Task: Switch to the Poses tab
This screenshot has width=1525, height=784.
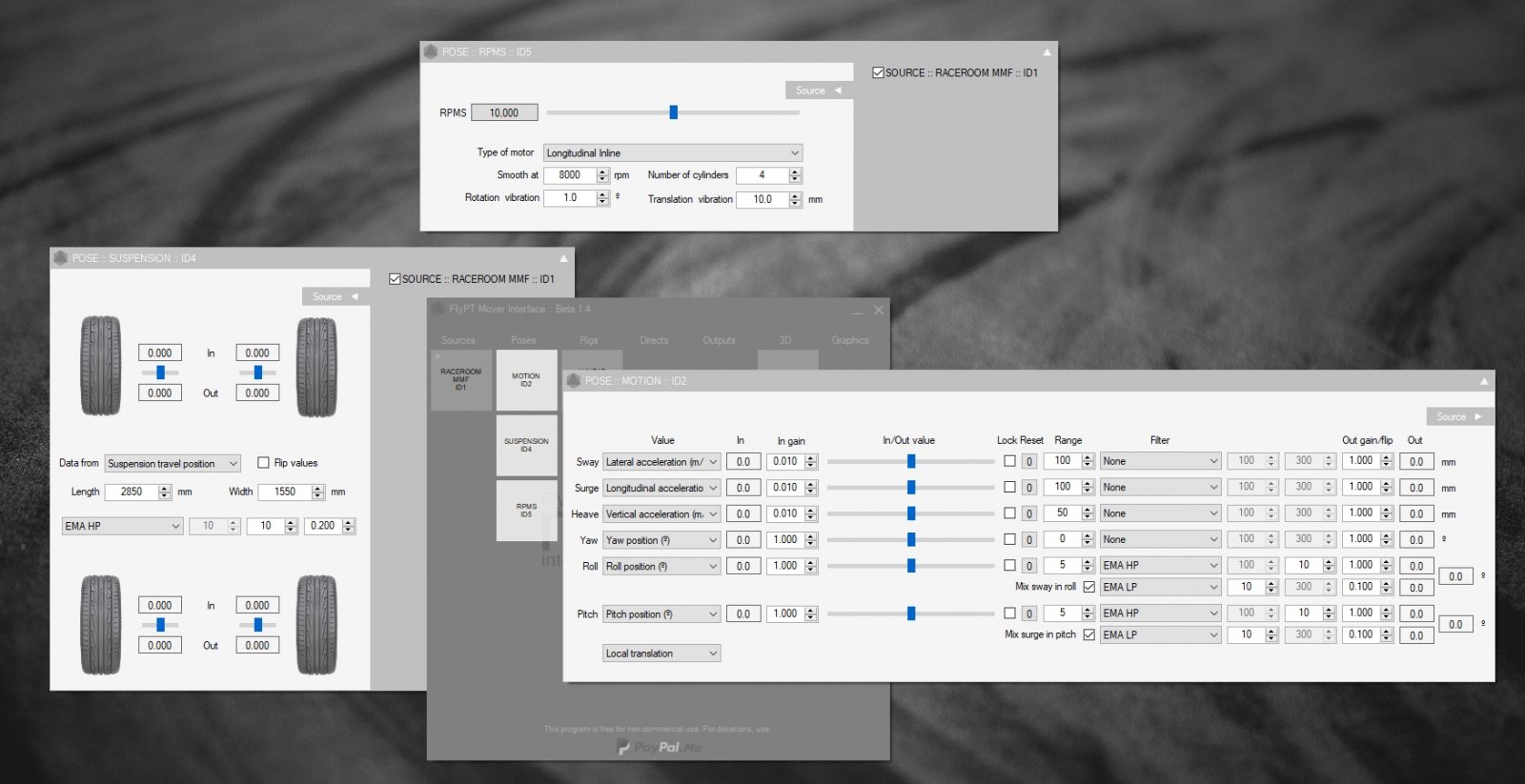Action: click(523, 340)
